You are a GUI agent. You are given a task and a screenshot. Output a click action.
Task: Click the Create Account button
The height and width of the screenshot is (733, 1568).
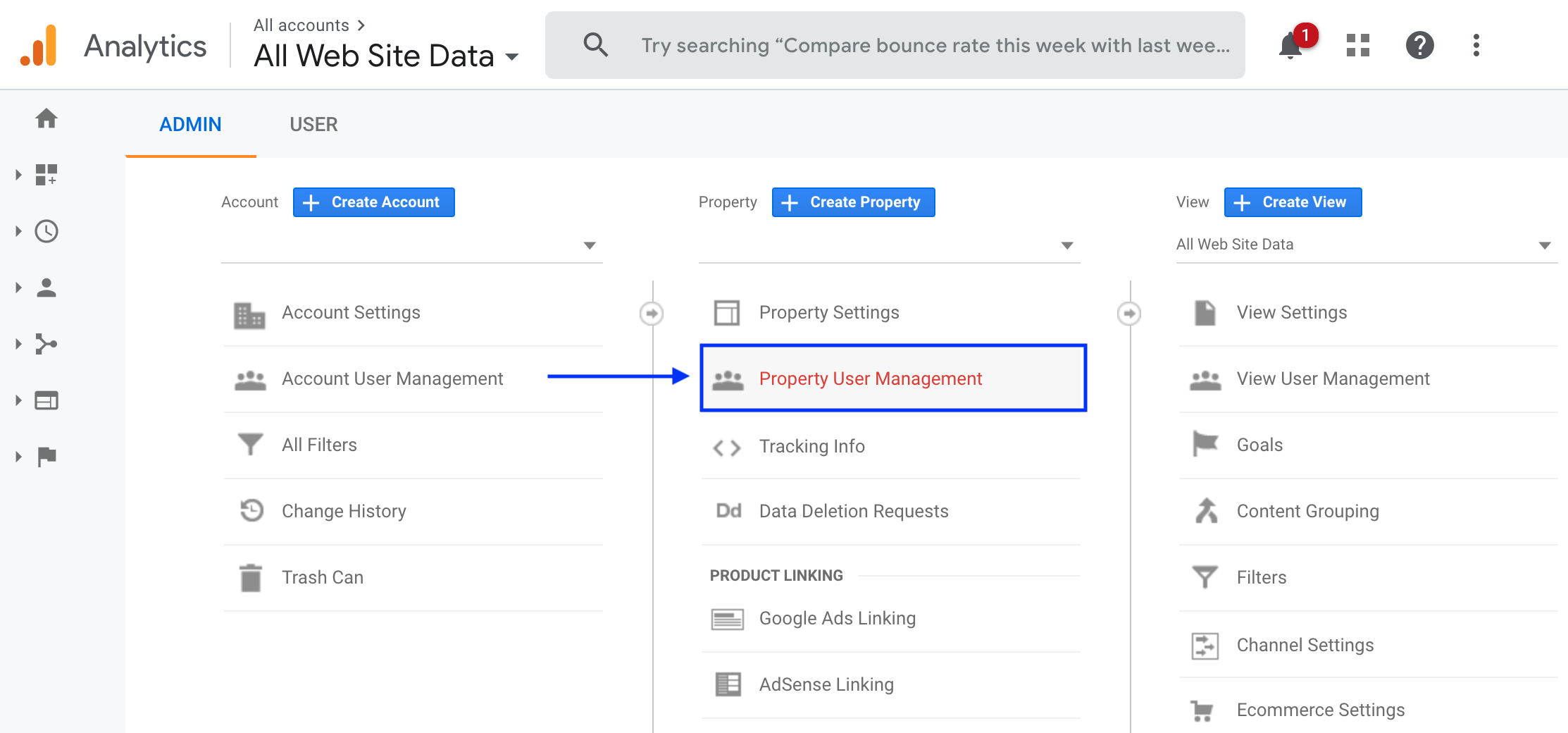[373, 202]
